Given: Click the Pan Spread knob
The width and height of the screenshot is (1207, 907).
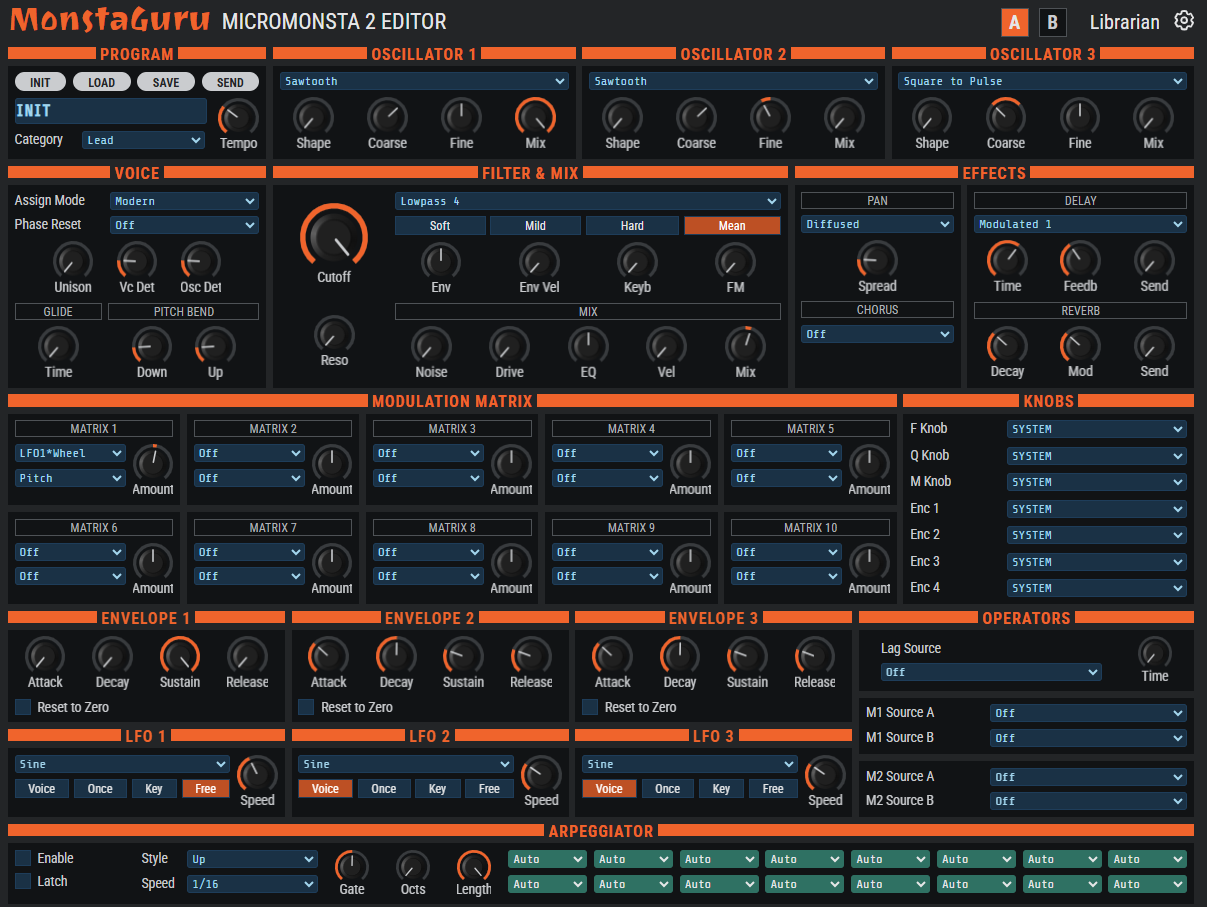Looking at the screenshot, I should [x=877, y=261].
